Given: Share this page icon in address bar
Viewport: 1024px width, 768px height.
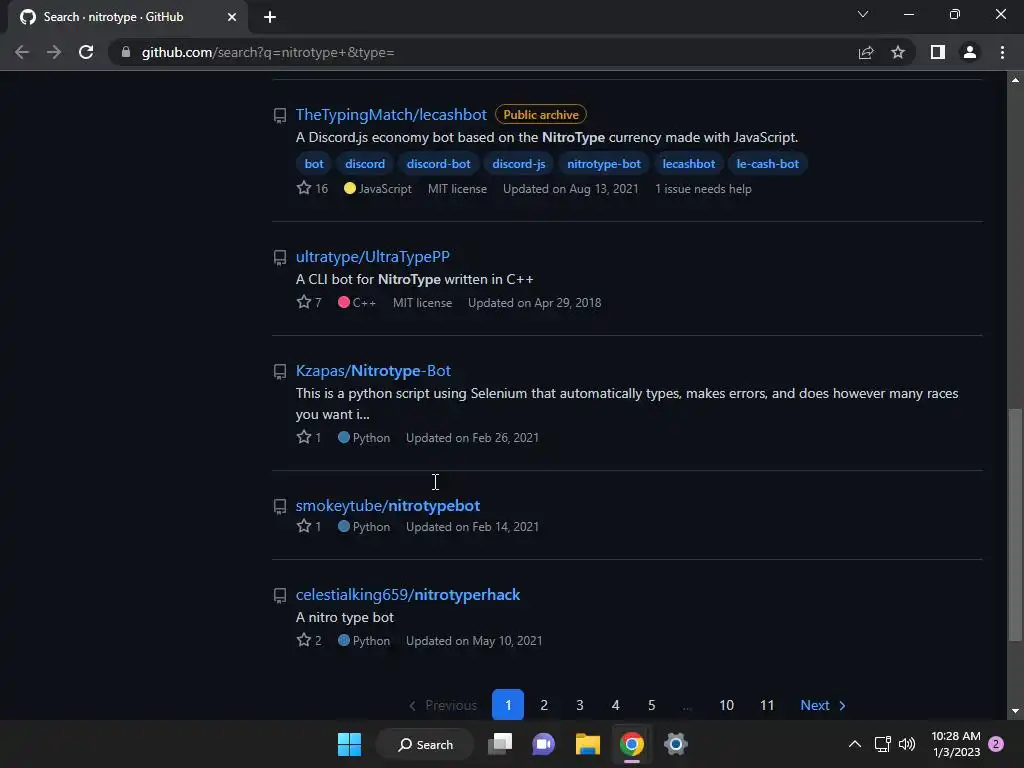Looking at the screenshot, I should [x=866, y=52].
